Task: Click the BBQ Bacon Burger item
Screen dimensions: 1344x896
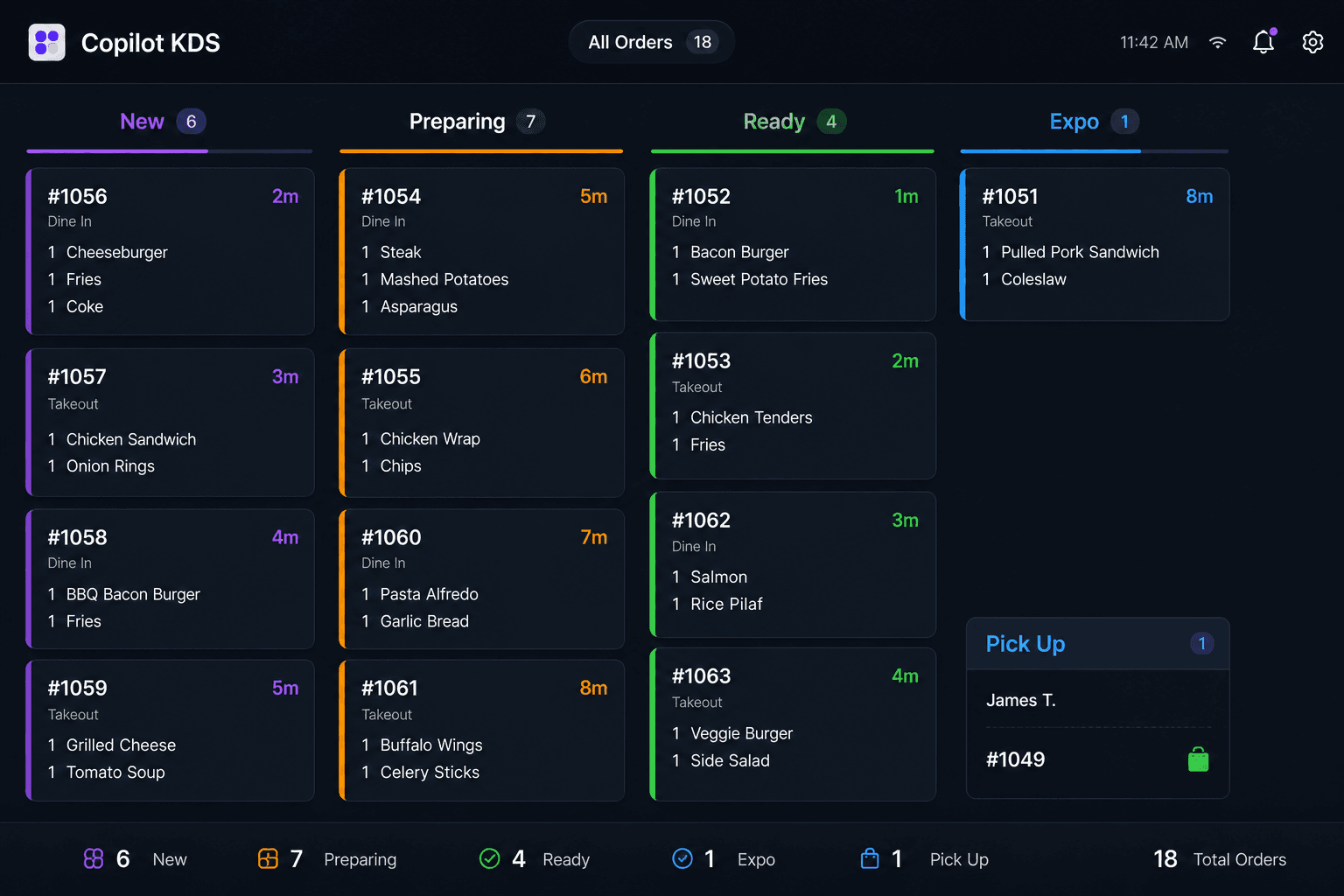Action: click(123, 594)
